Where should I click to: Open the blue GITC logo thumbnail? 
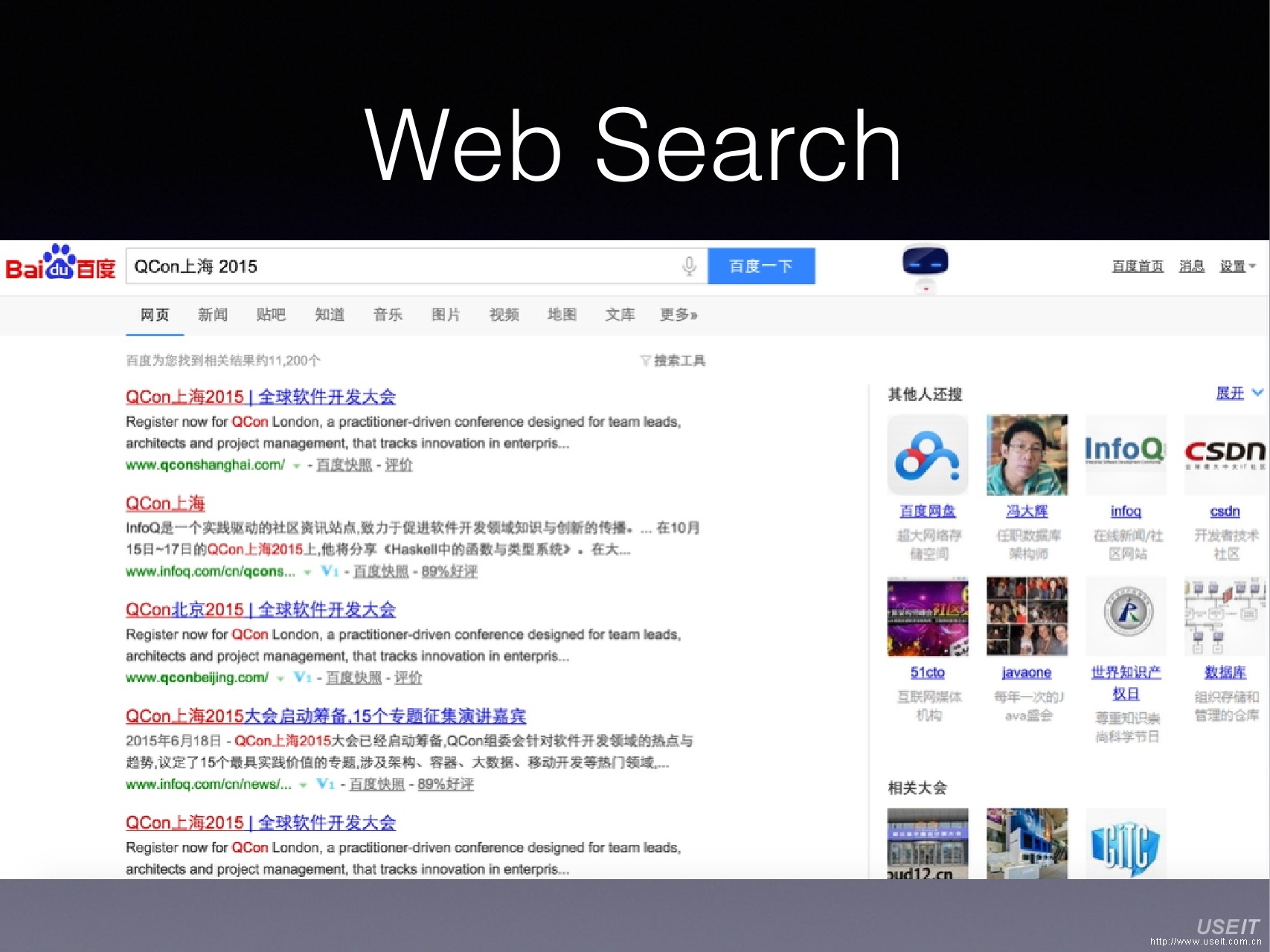point(1126,843)
